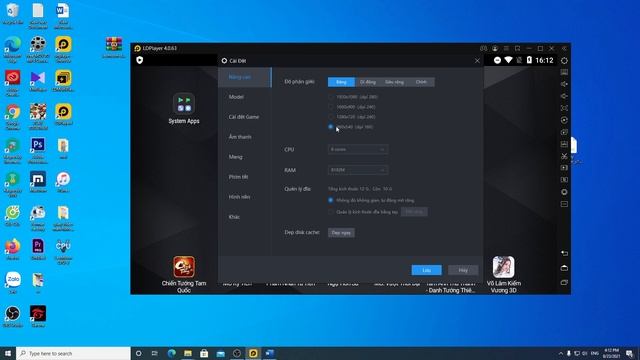Open Windows notification center icon
Viewport: 640px width, 360px height.
[x=630, y=353]
